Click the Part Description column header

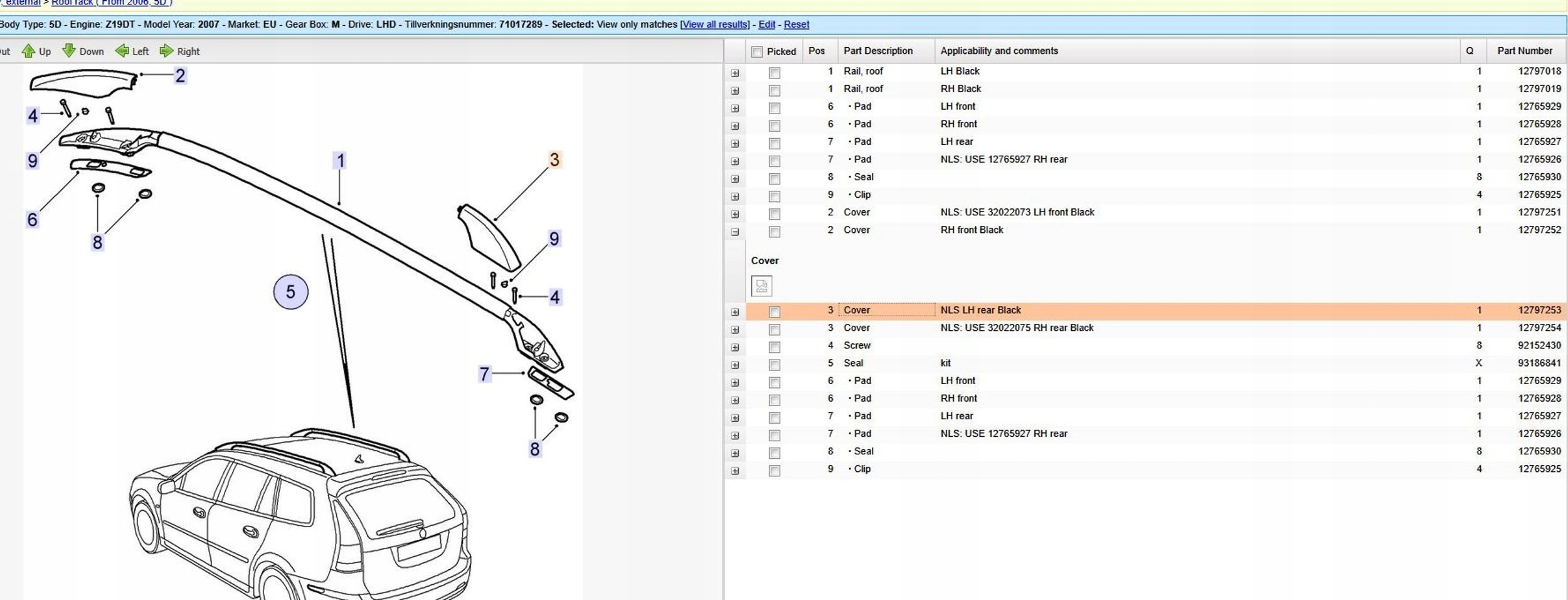pos(886,51)
